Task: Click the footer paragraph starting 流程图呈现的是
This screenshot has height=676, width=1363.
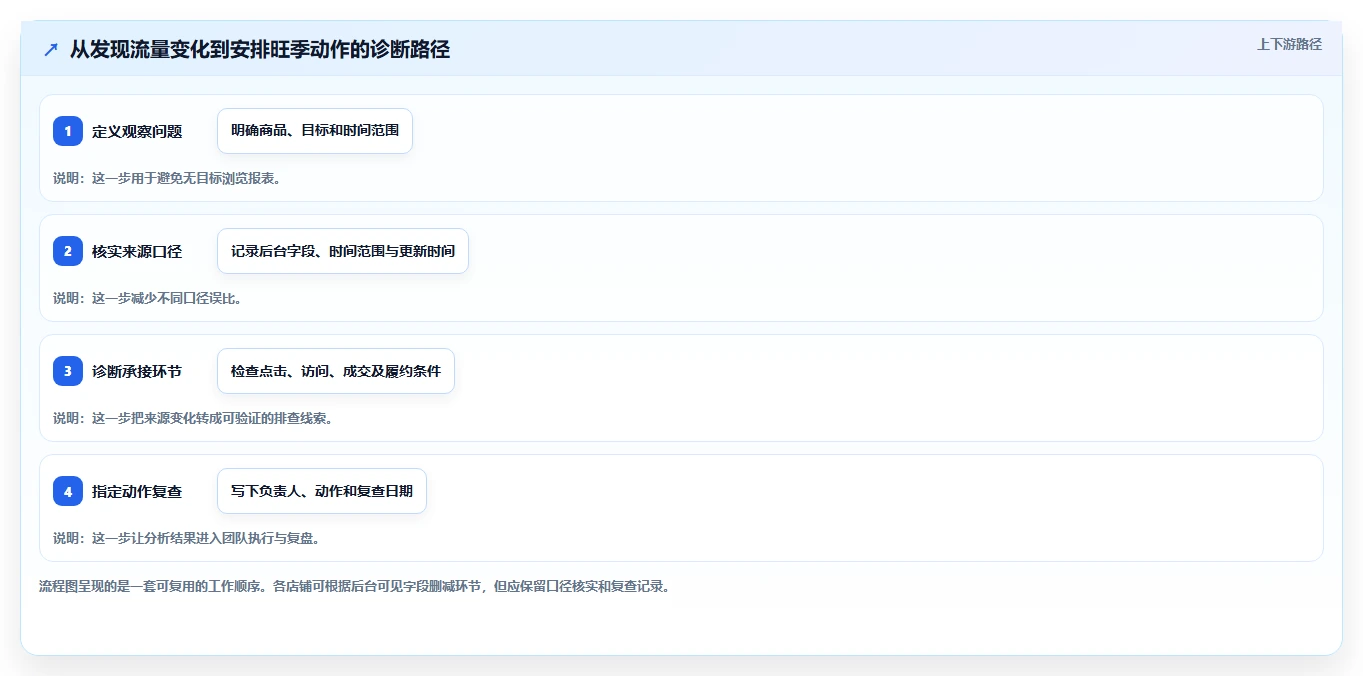Action: [354, 586]
